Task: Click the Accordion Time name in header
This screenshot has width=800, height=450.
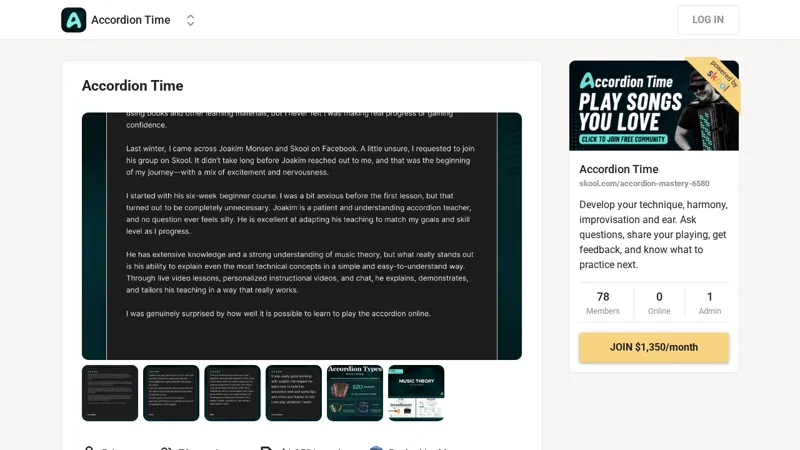Action: 131,20
